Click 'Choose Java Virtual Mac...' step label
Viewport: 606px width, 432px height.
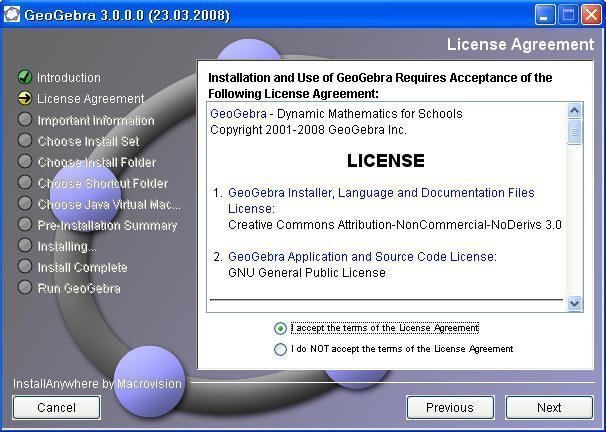coord(109,204)
